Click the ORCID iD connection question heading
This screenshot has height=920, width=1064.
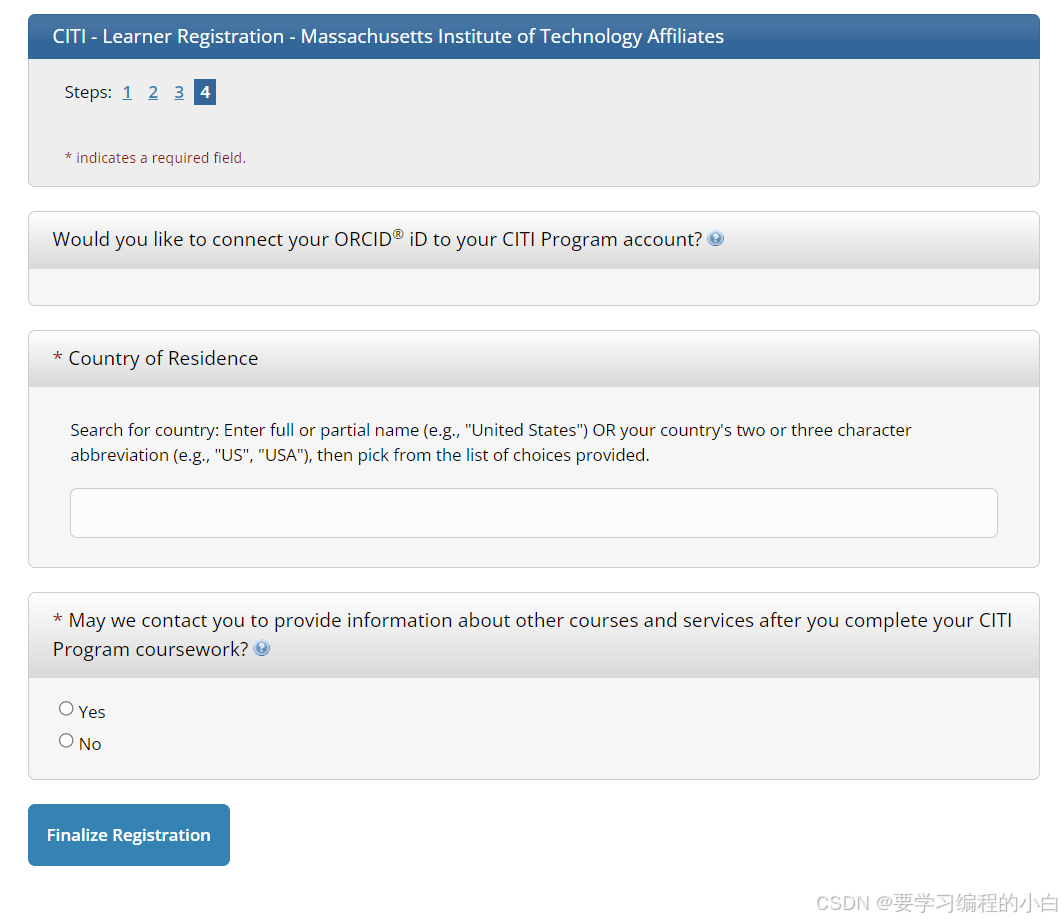pyautogui.click(x=377, y=239)
